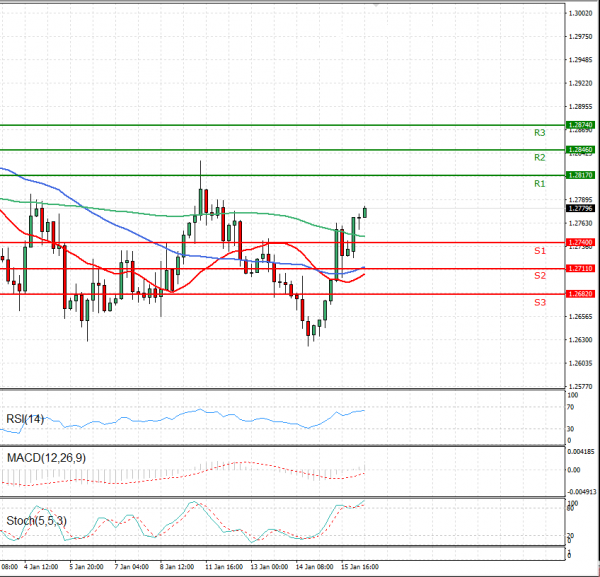This screenshot has height=577, width=600.
Task: Click the RSI(14) indicator label
Action: (x=25, y=419)
